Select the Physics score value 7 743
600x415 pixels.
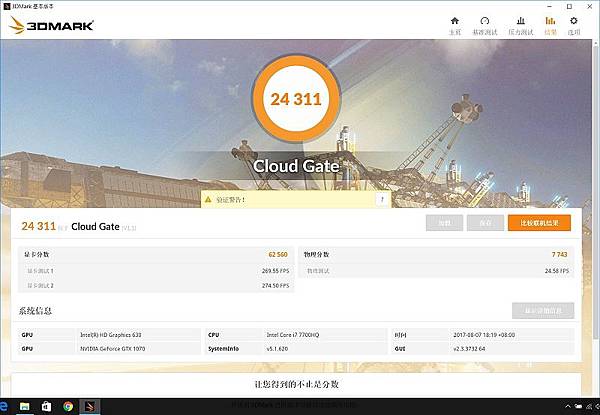tap(559, 254)
